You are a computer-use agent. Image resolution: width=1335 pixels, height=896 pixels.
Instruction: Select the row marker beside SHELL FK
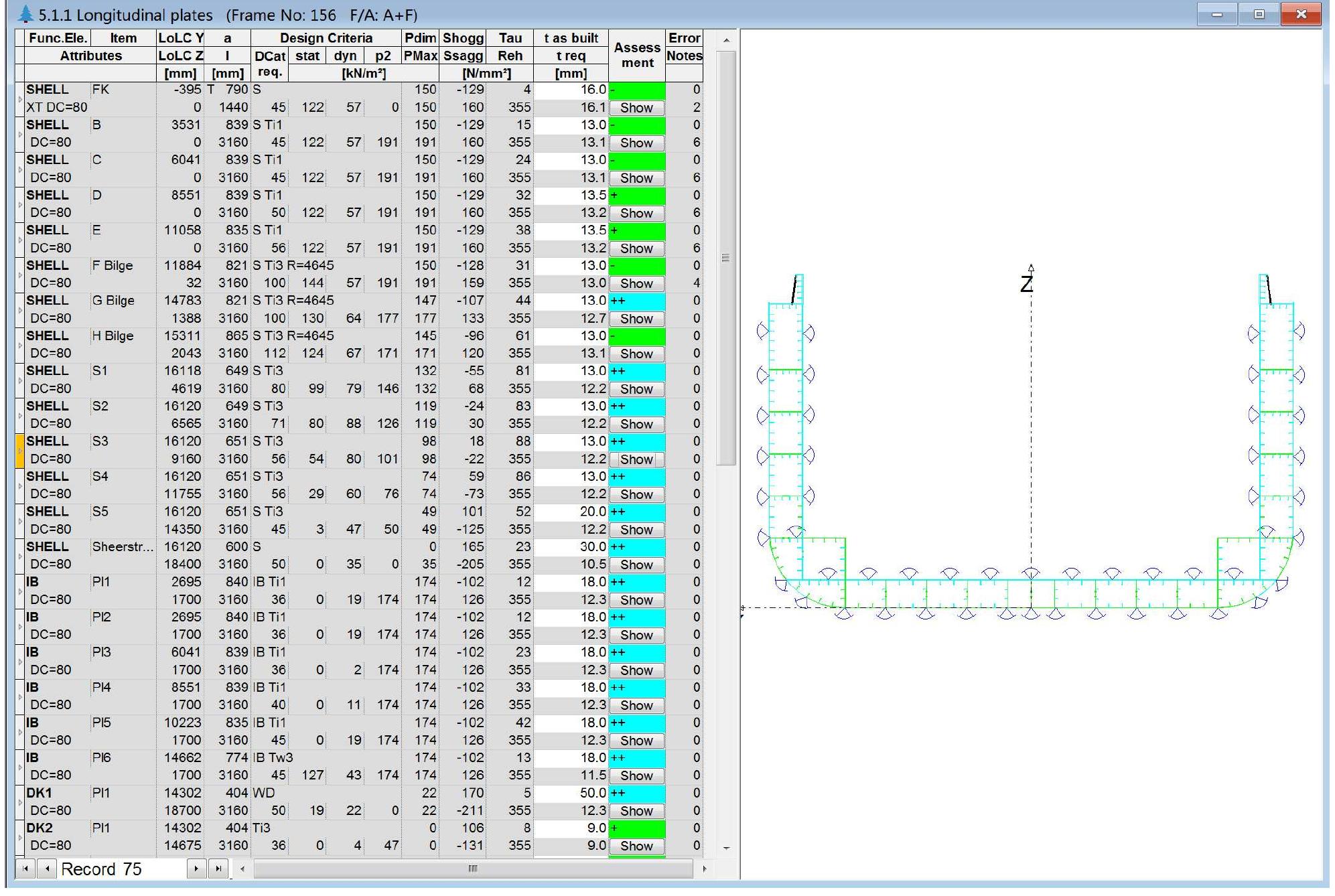(19, 98)
